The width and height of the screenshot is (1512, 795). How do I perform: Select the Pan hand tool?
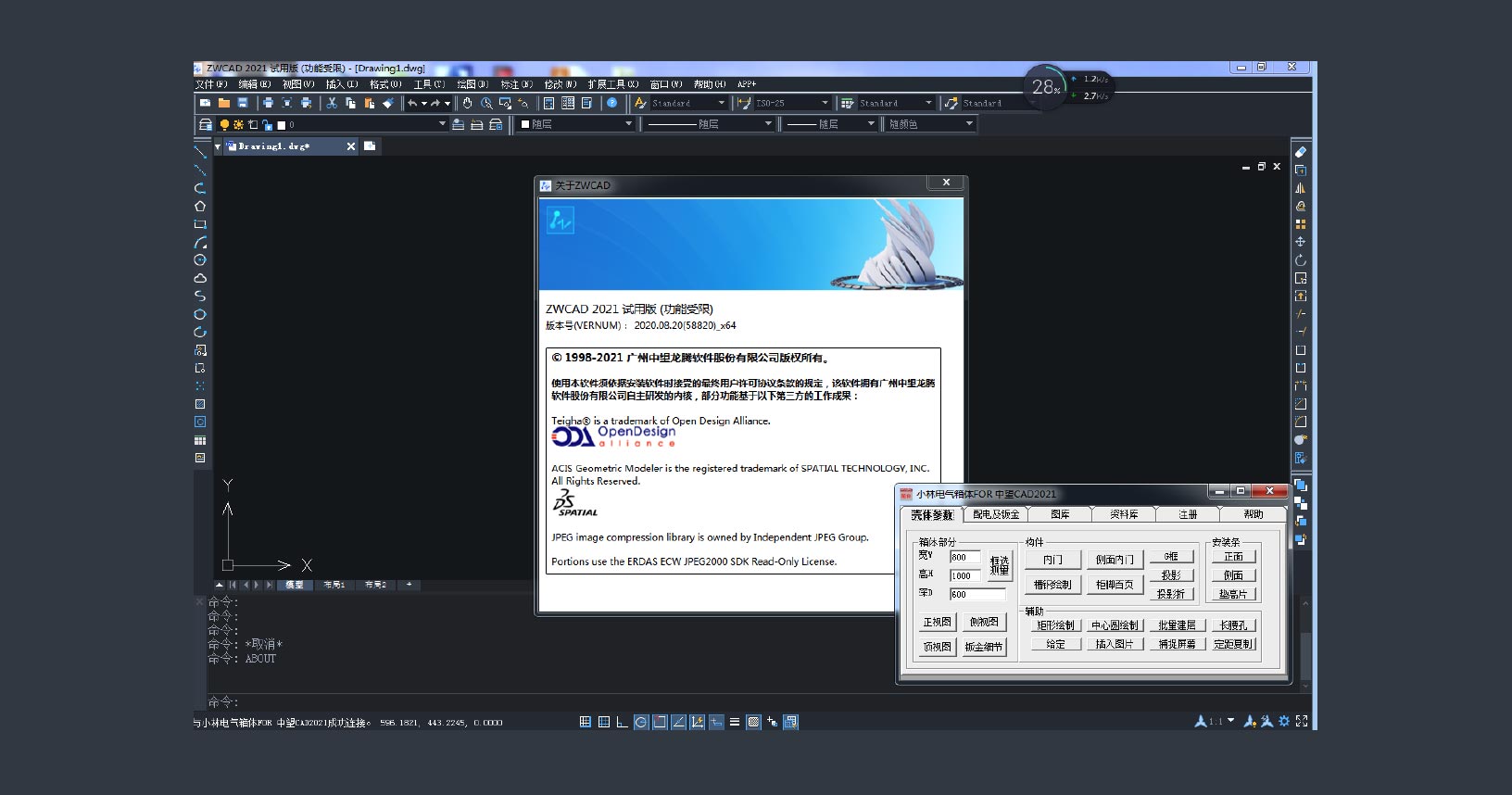click(468, 103)
